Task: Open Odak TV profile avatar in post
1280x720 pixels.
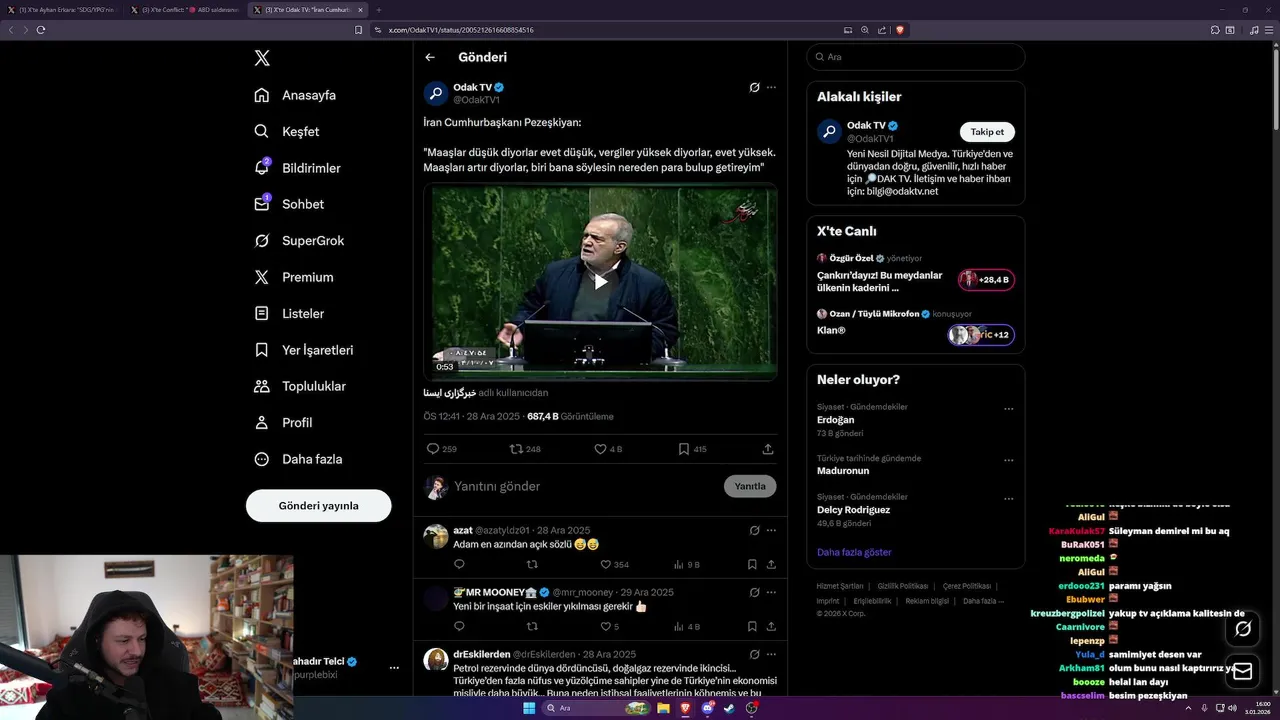Action: point(436,94)
